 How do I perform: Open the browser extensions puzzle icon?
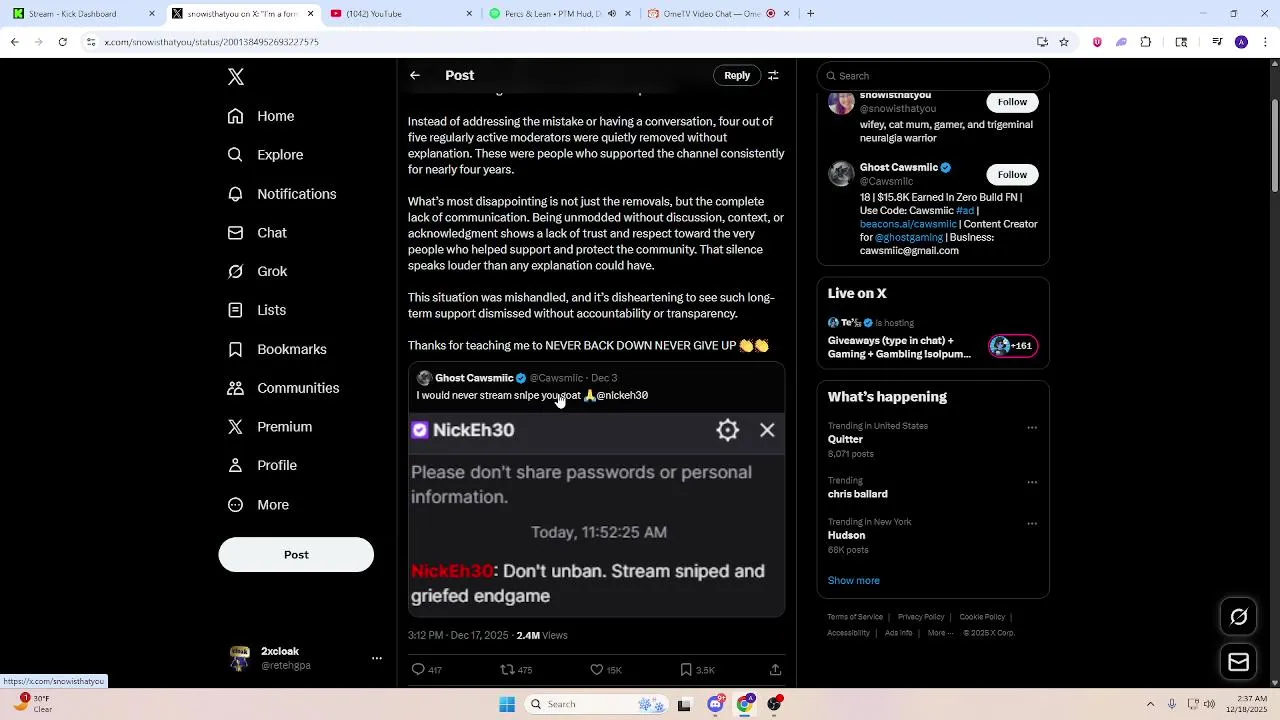[x=1146, y=42]
